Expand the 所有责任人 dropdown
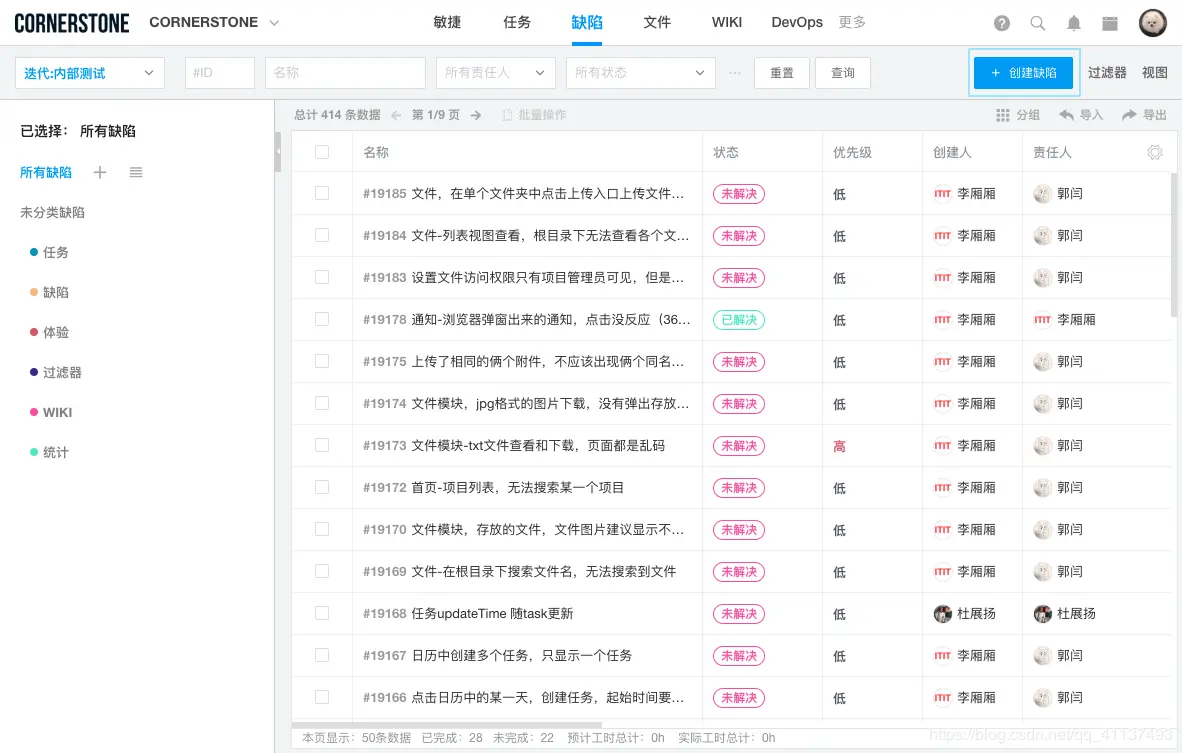Image resolution: width=1182 pixels, height=753 pixels. pyautogui.click(x=495, y=73)
